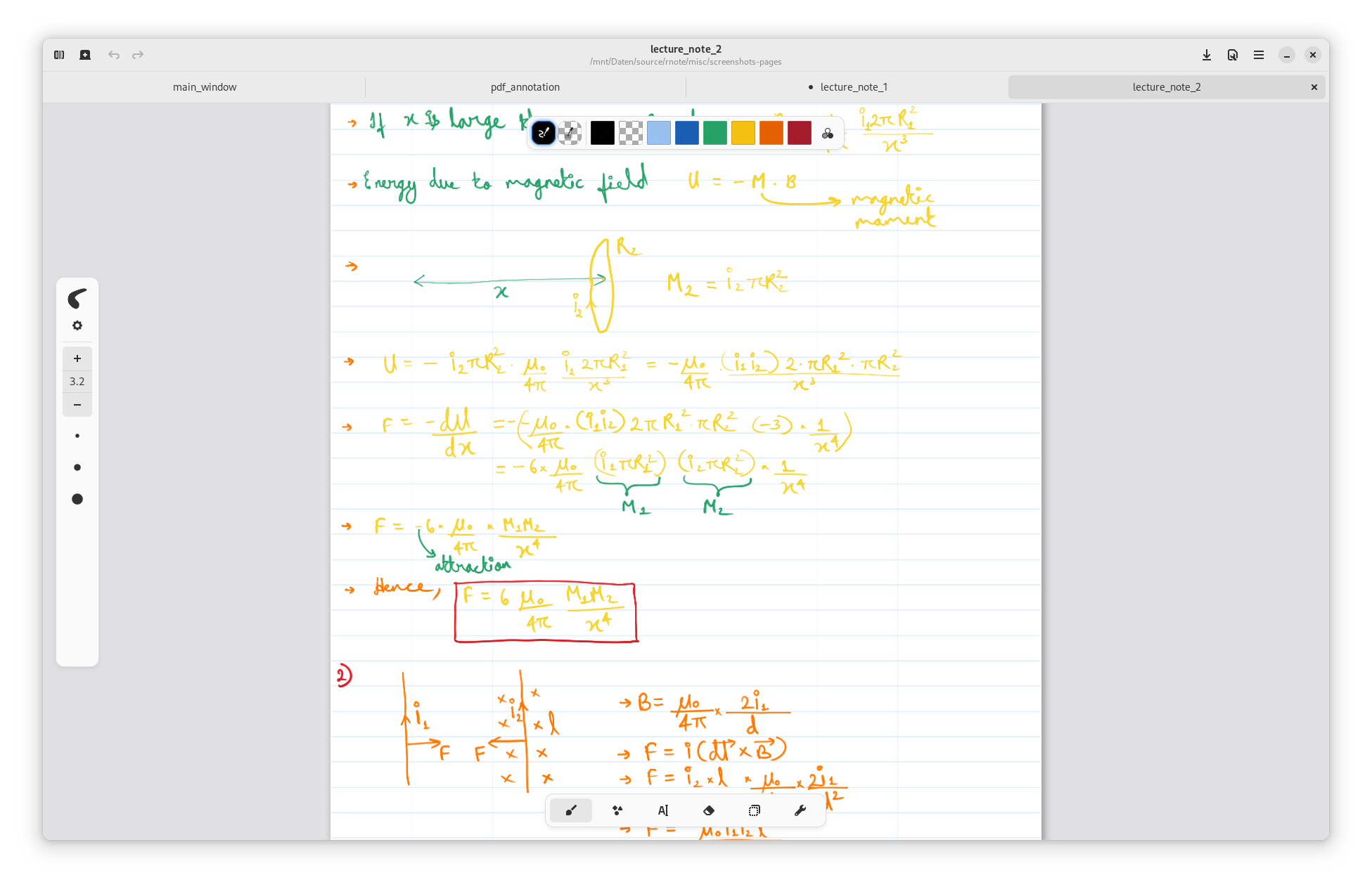Activate the Selector tool
The image size is (1372, 887).
pos(754,810)
